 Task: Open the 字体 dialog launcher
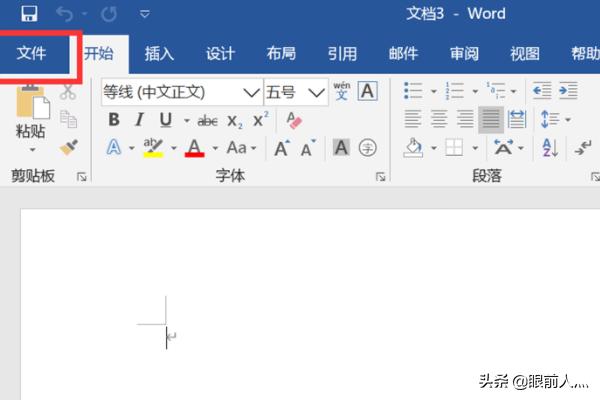[x=380, y=177]
